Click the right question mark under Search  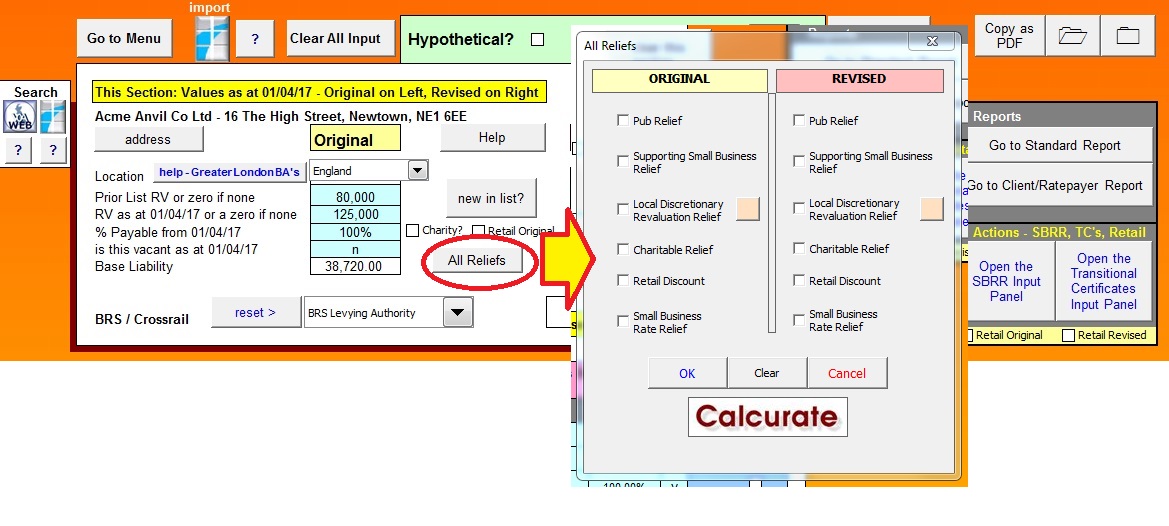click(53, 150)
